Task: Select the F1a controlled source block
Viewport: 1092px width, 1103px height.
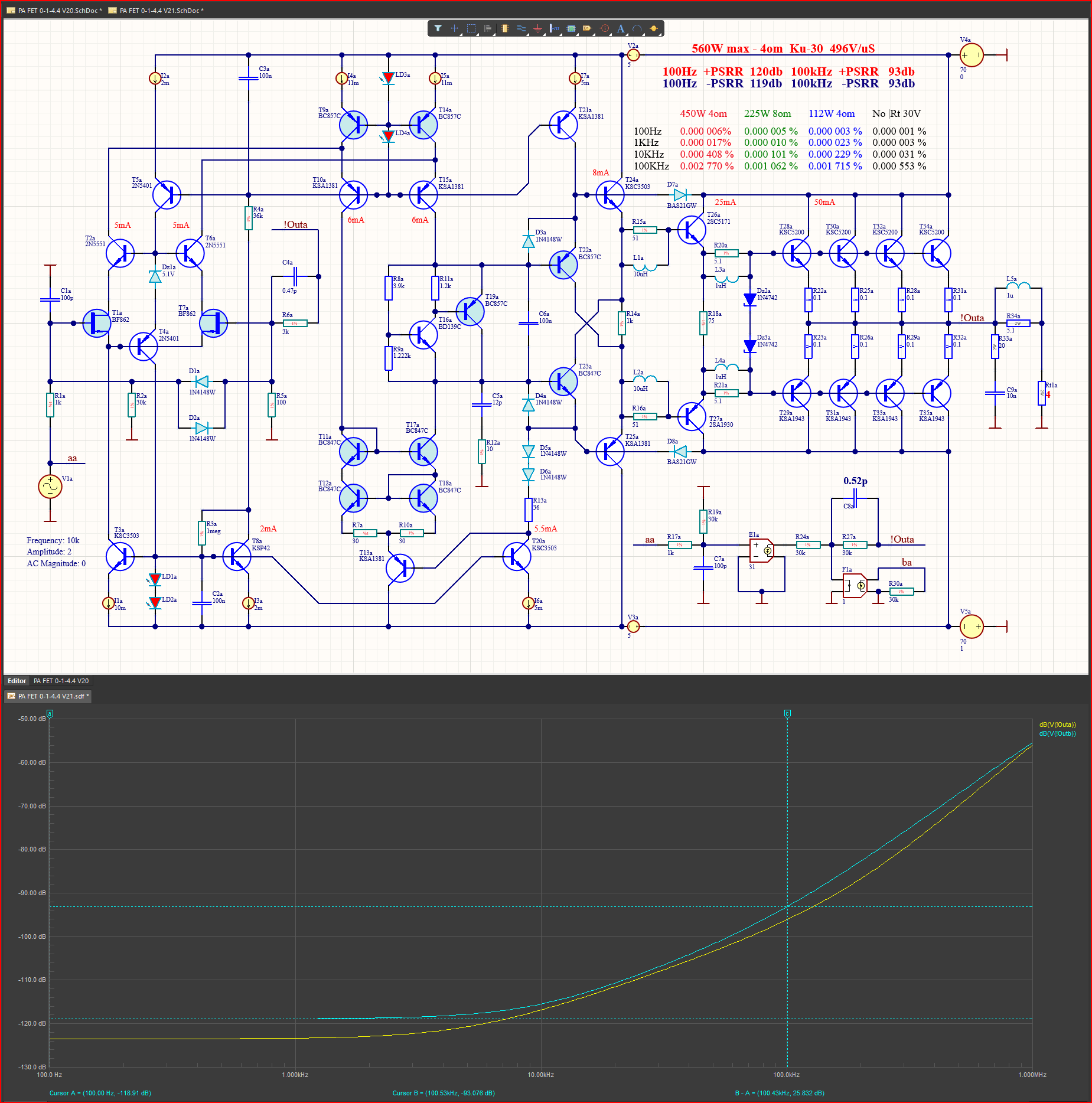Action: tap(855, 585)
